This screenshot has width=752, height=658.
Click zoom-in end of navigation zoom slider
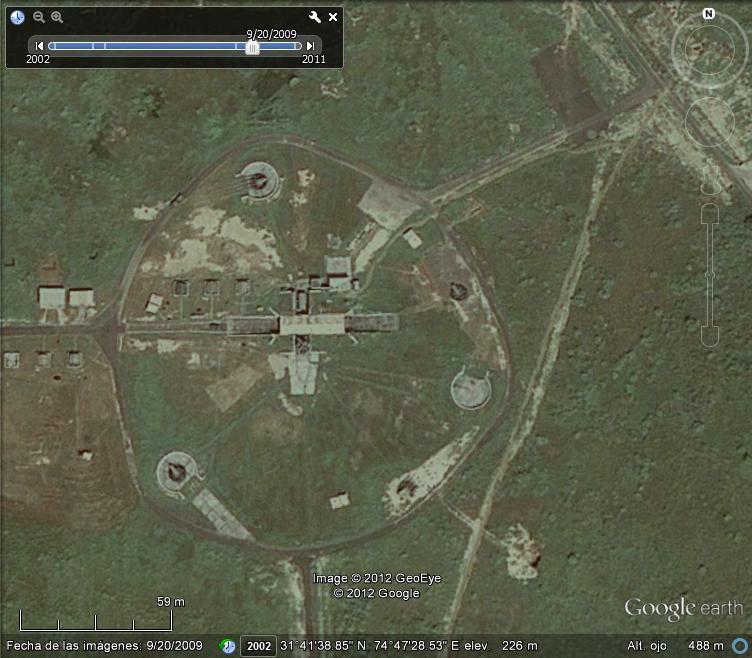coord(710,213)
